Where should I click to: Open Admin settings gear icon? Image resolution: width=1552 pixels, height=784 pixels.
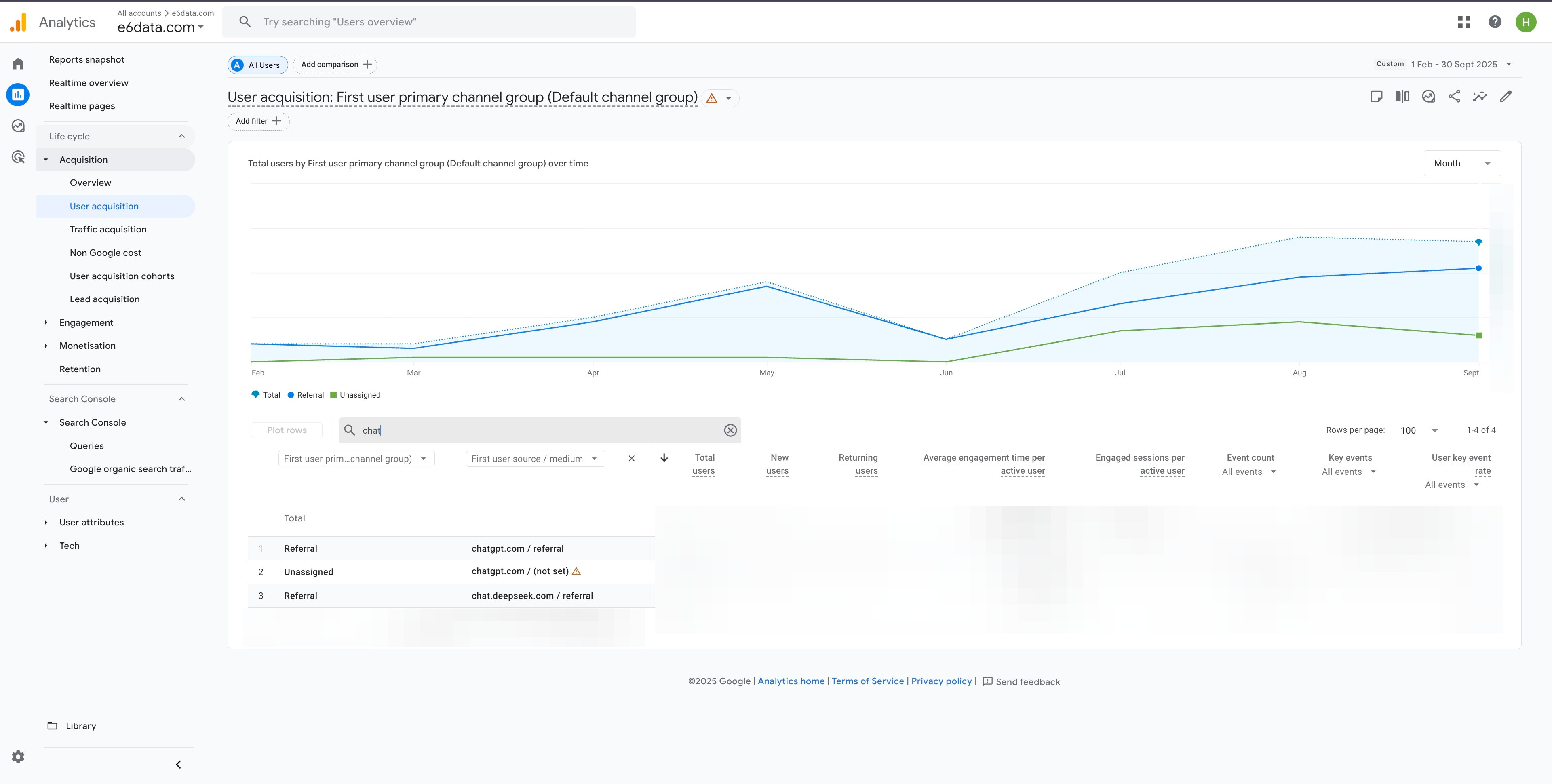point(18,757)
